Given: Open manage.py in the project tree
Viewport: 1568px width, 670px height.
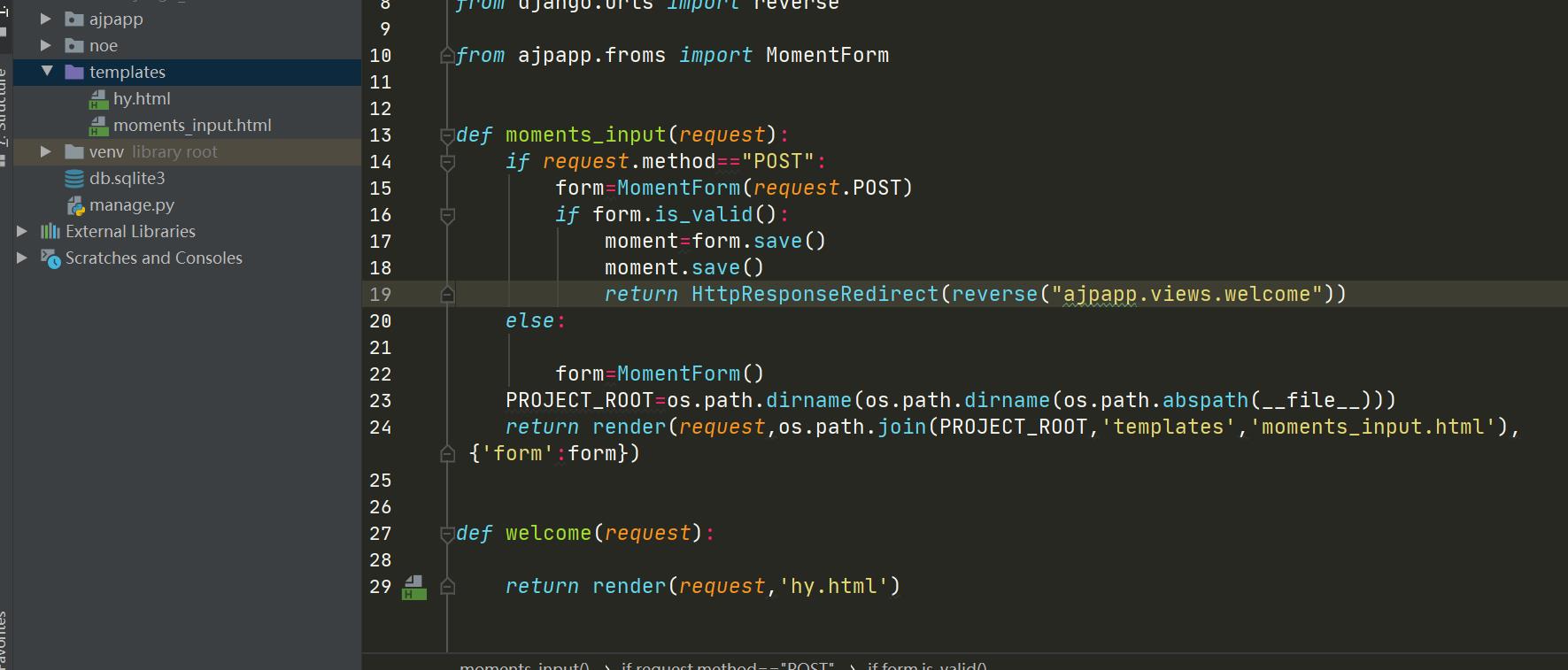Looking at the screenshot, I should tap(132, 204).
